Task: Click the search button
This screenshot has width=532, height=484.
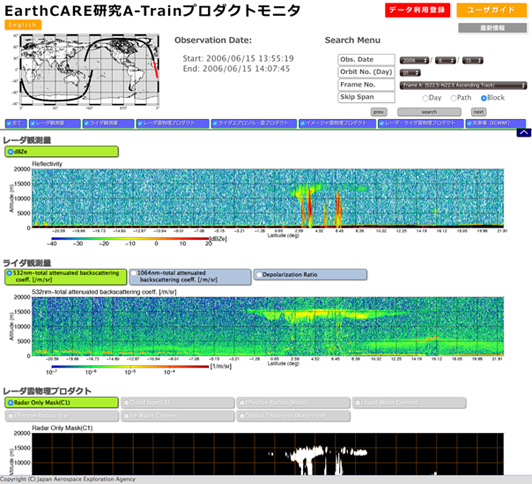Action: 429,112
